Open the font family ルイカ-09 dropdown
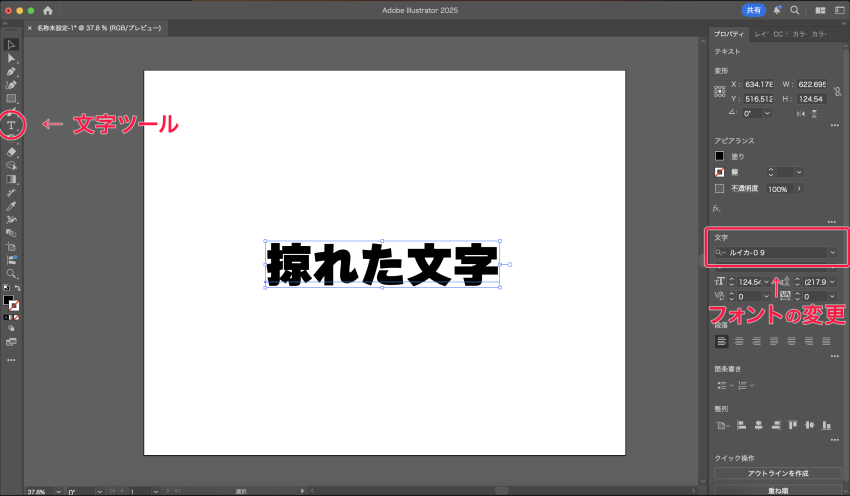The height and width of the screenshot is (496, 850). (x=832, y=253)
